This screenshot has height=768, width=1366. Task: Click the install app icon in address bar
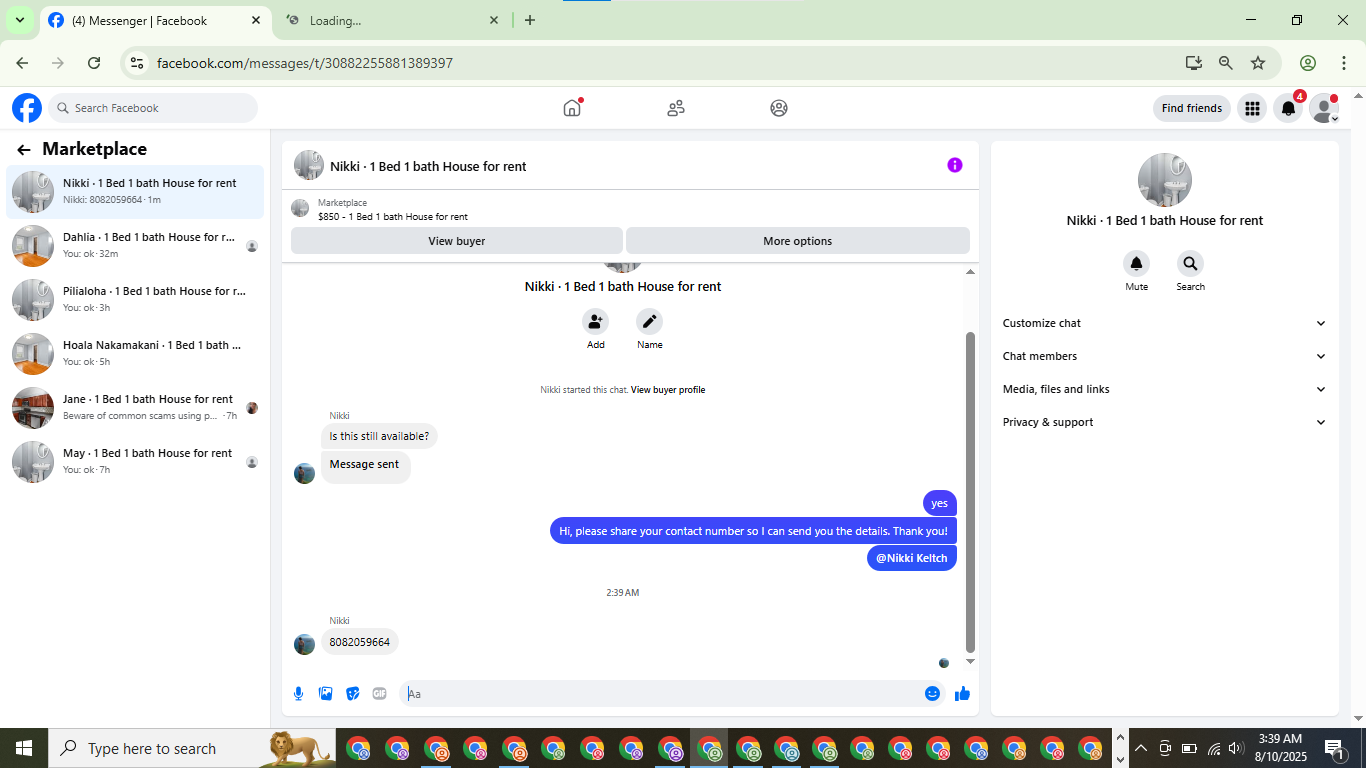[1194, 63]
